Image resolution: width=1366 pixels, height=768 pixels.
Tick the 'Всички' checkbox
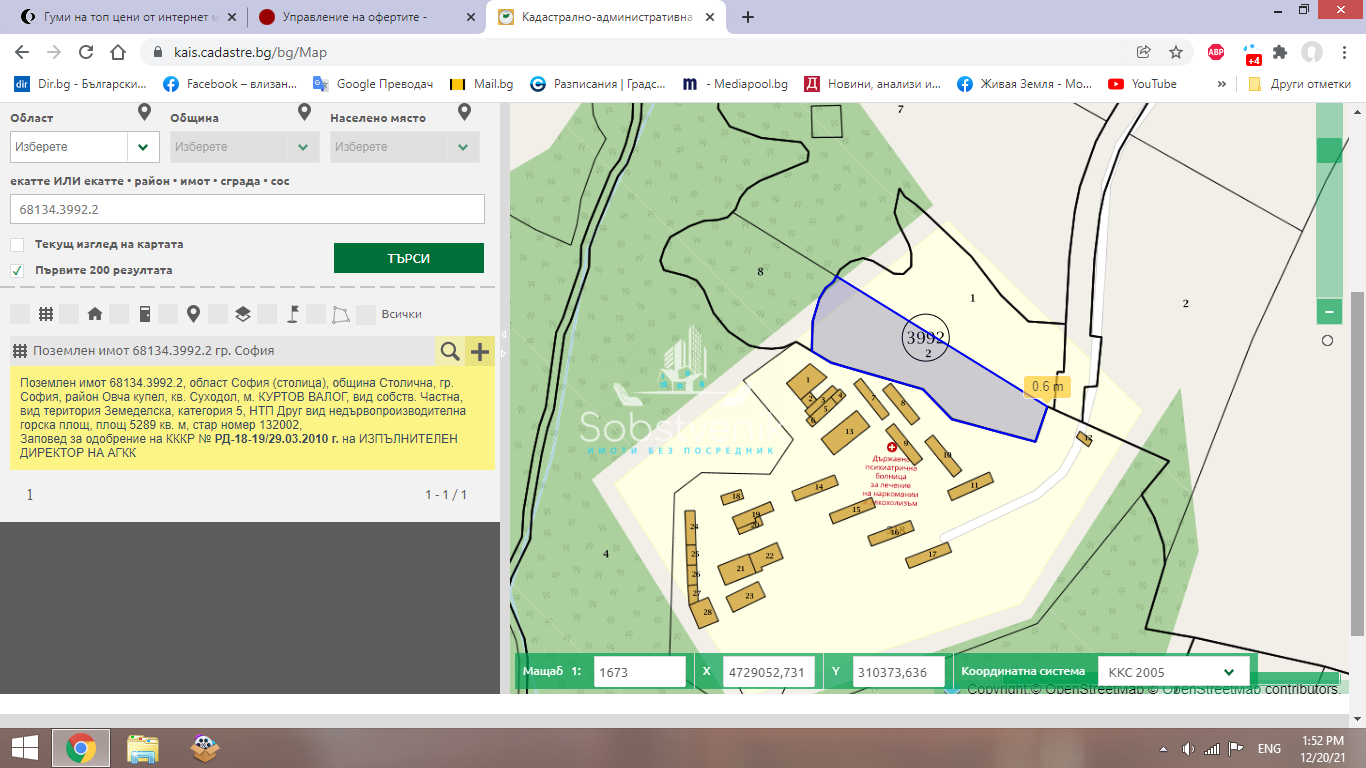tap(366, 314)
